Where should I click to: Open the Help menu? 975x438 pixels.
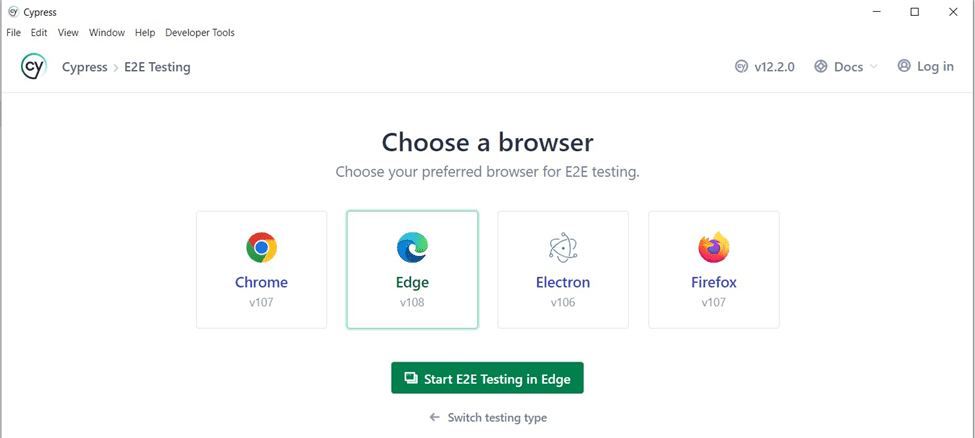click(x=145, y=33)
